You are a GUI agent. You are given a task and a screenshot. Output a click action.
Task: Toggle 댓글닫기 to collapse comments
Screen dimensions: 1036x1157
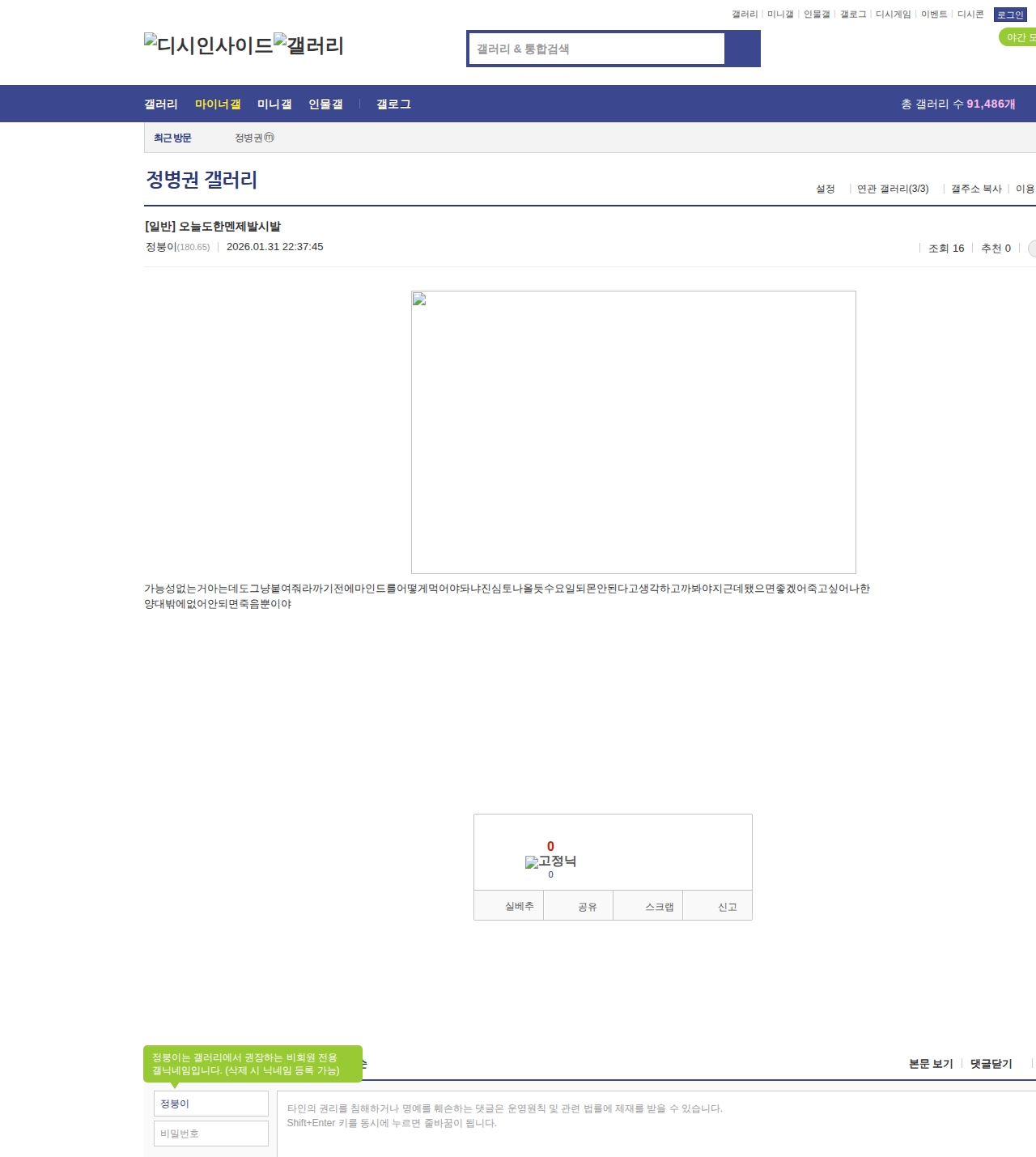991,1064
